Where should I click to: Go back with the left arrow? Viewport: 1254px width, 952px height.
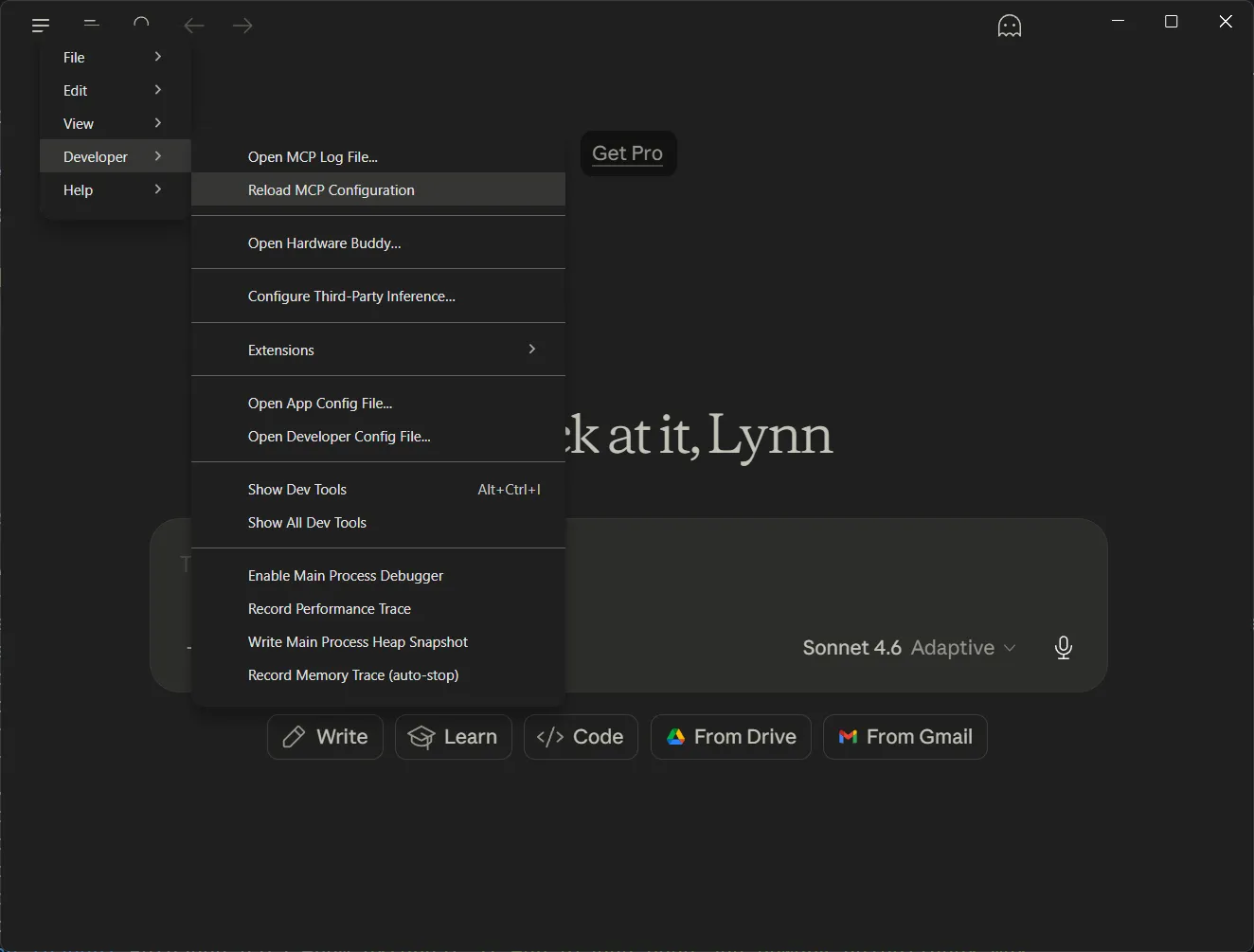pyautogui.click(x=194, y=26)
